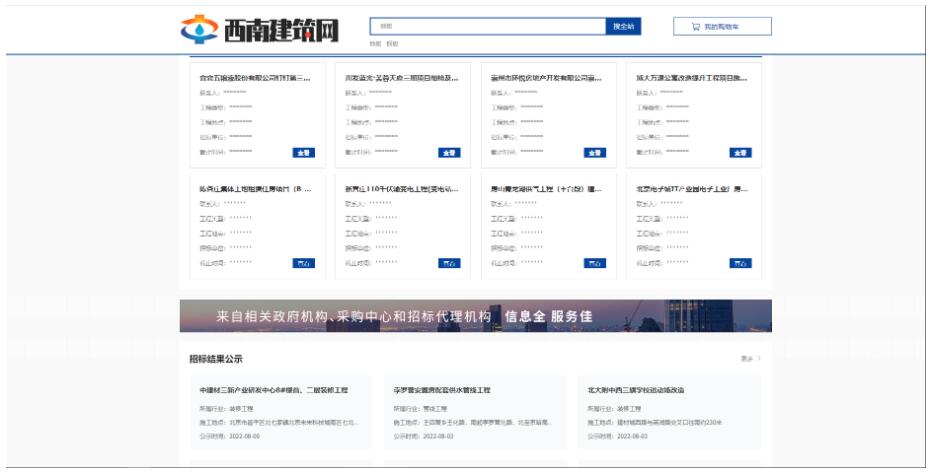Click view button in 房地产开发有限公司 card
931x473 pixels.
click(594, 153)
